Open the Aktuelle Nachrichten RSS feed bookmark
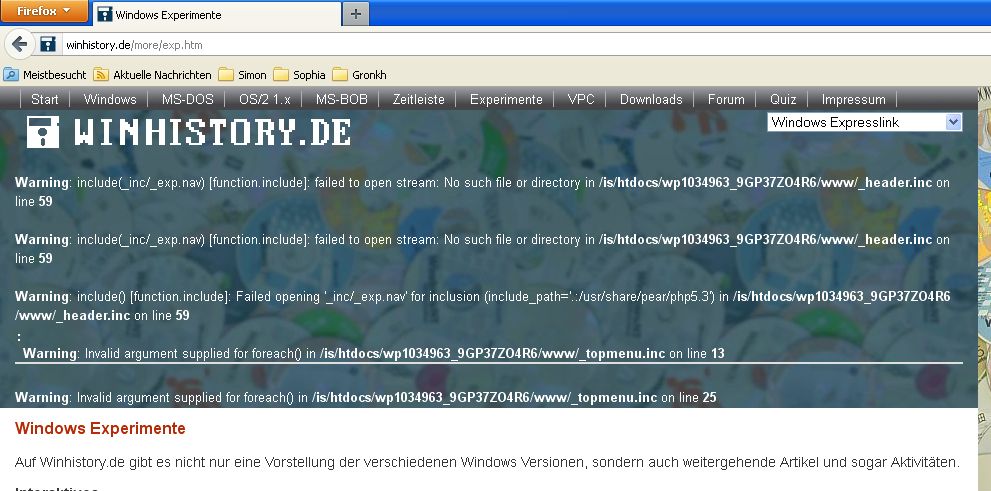The height and width of the screenshot is (491, 991). (x=153, y=75)
